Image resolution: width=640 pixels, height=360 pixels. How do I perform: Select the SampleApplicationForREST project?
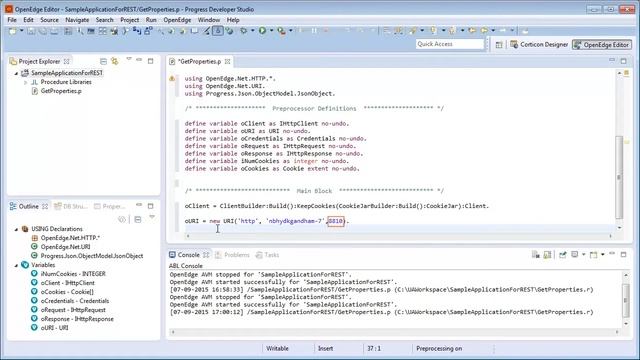[x=67, y=73]
